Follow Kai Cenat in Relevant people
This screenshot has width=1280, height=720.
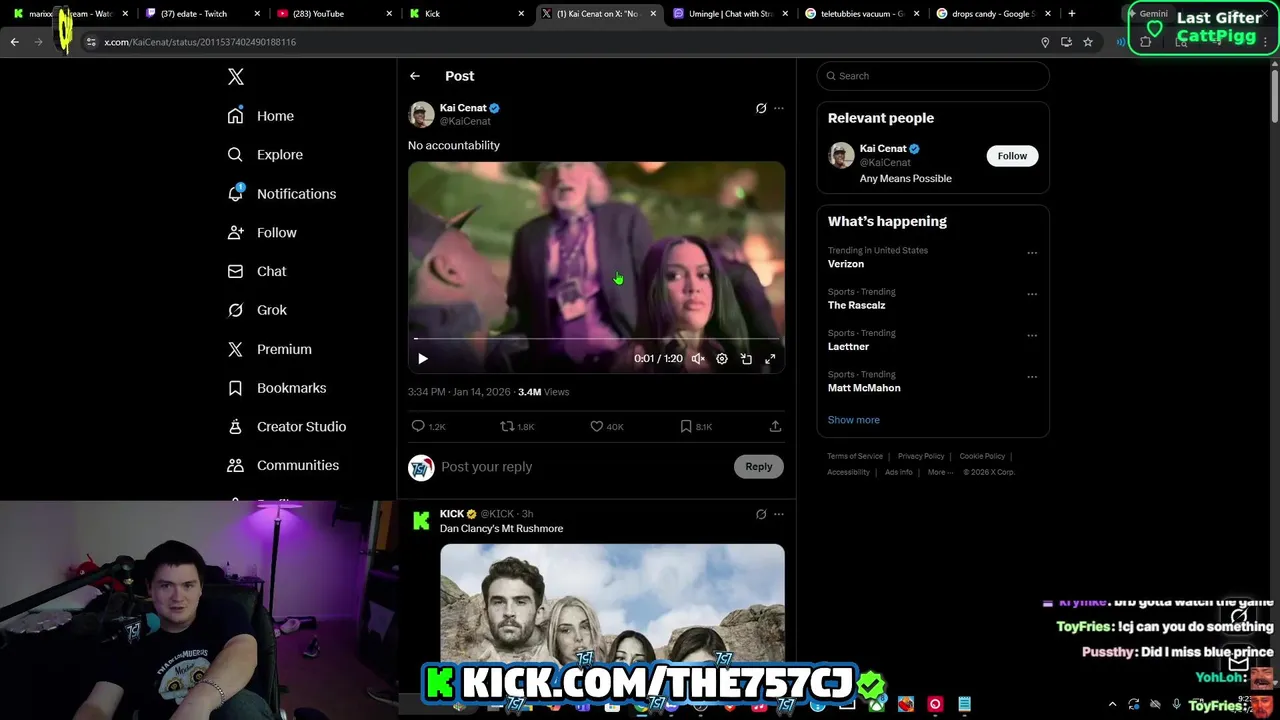(x=1012, y=156)
